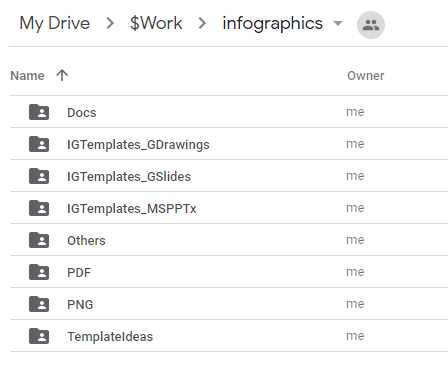
Task: Sort by the Name column header
Action: 27,76
